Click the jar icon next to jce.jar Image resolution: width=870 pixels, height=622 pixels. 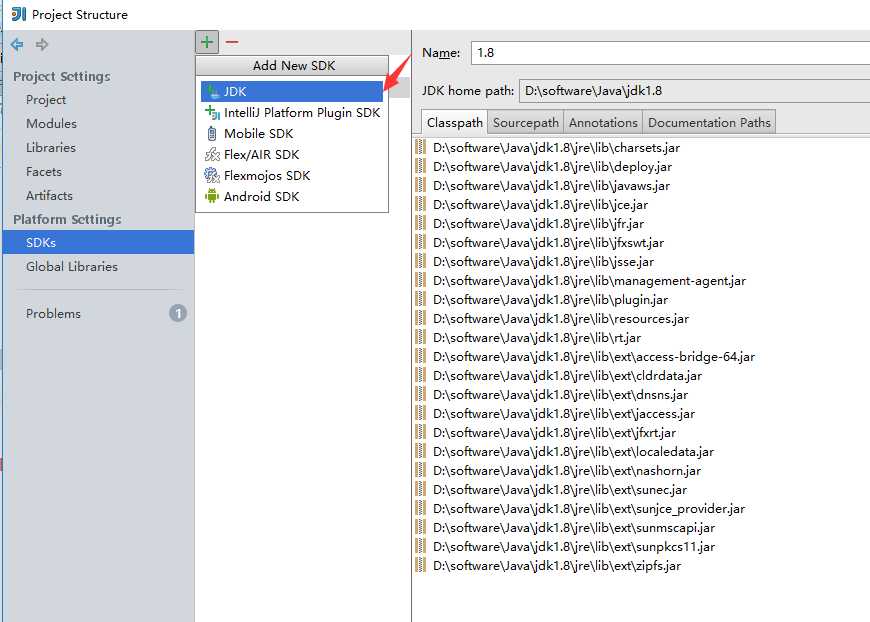[421, 204]
